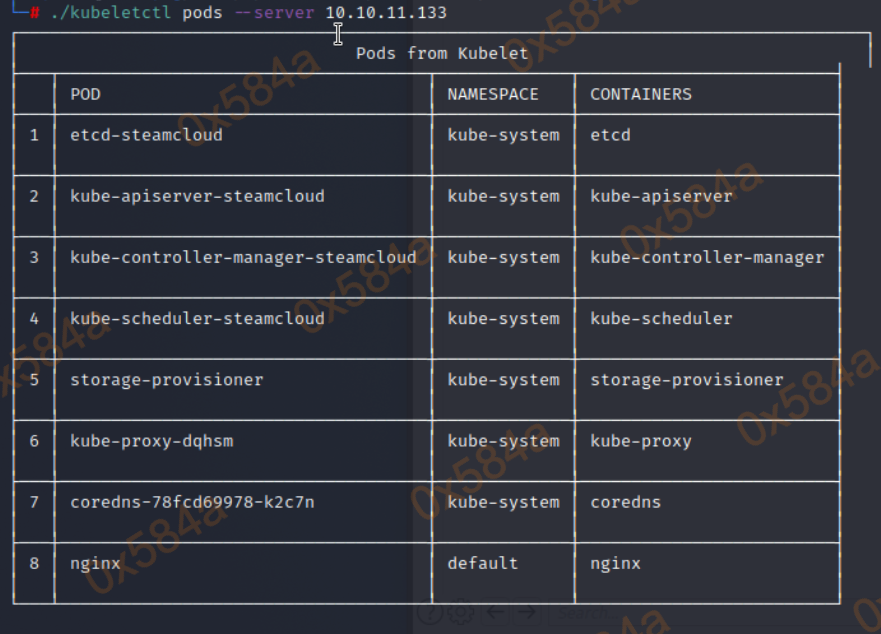
Task: Select the coredns-78fcd69978-k2c7n pod name
Action: tap(192, 502)
